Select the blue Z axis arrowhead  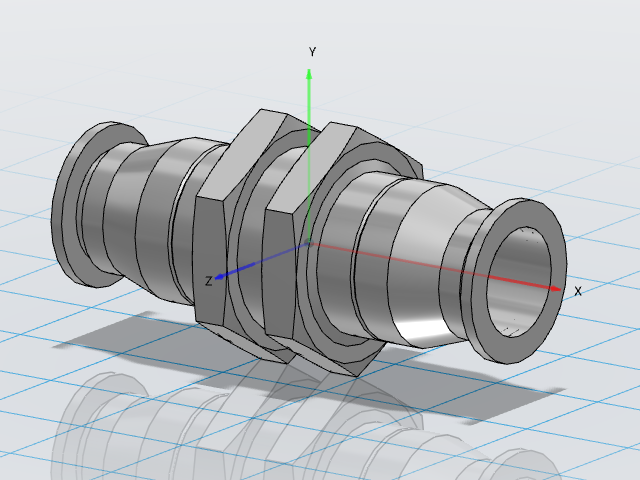(220, 277)
